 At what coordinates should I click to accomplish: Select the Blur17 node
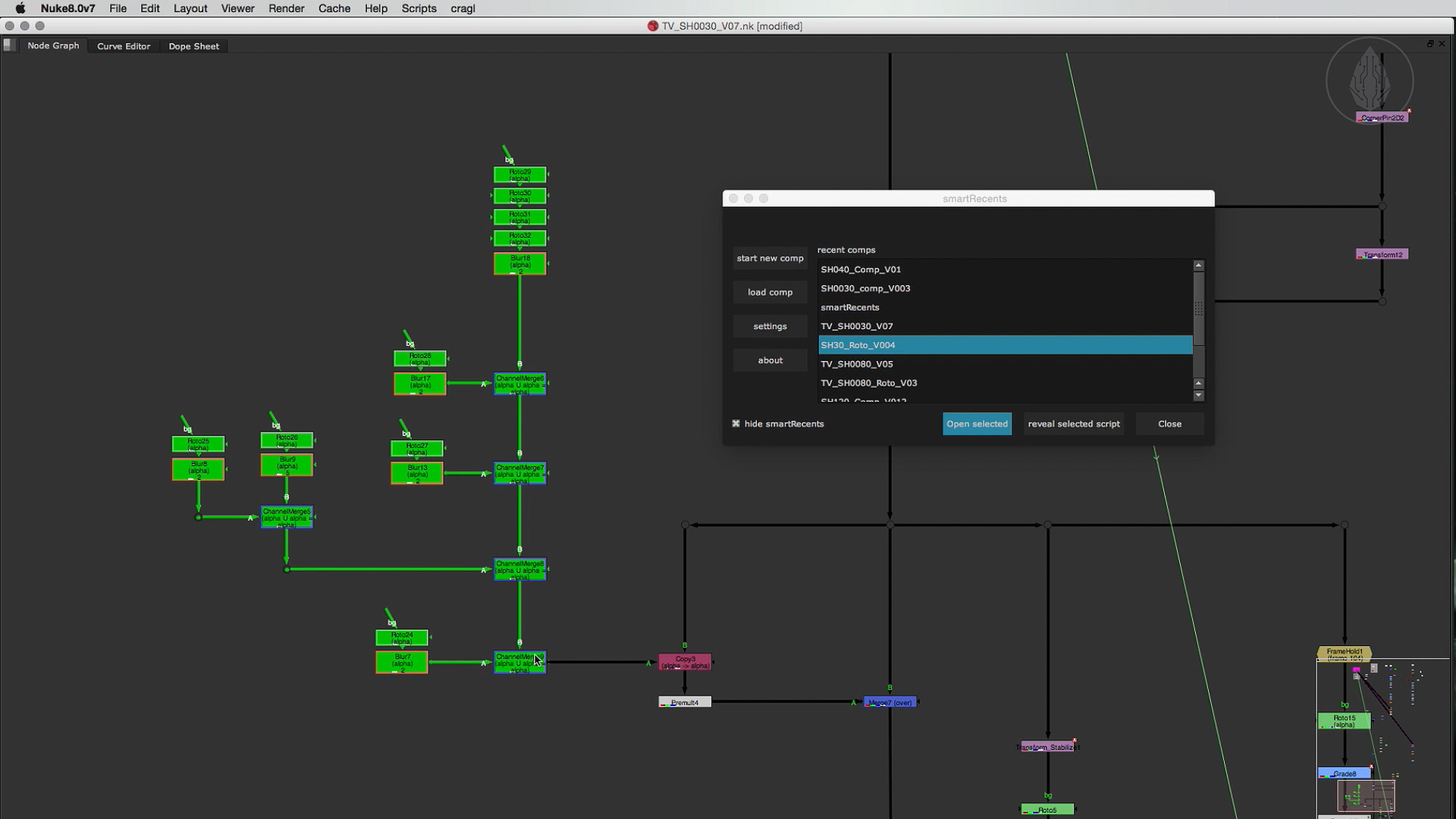(420, 384)
